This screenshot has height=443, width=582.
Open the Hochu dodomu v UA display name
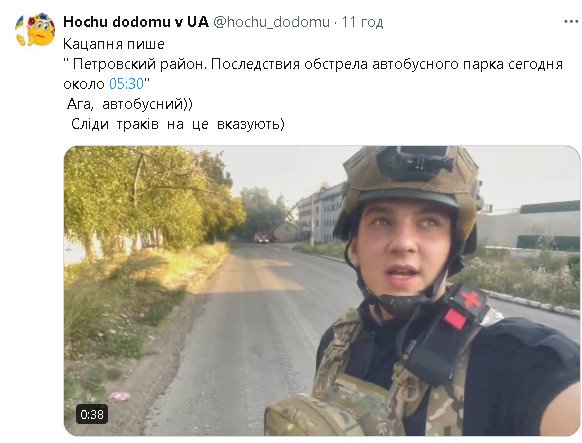tap(136, 22)
